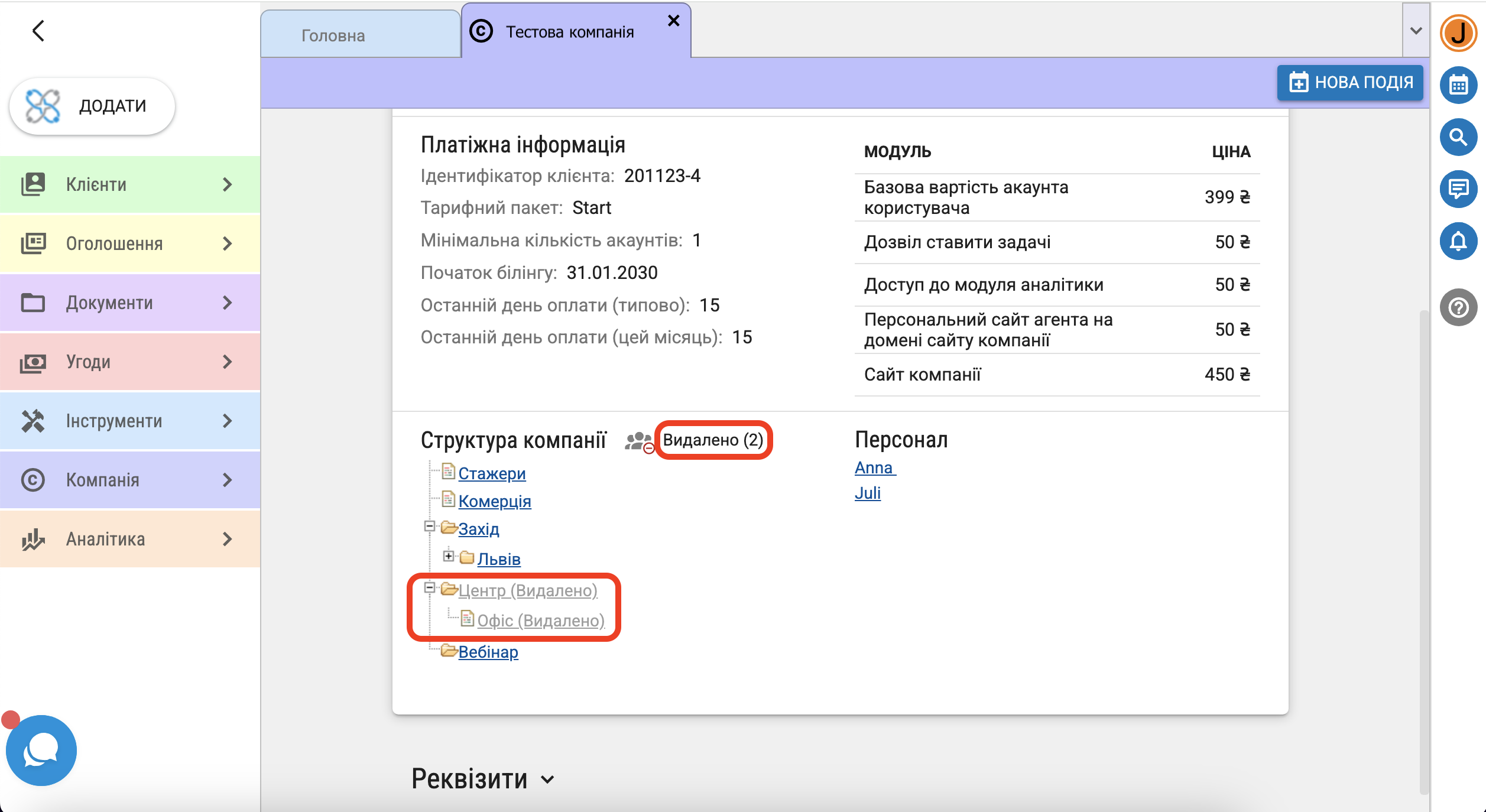This screenshot has height=812, width=1486.
Task: Open notifications bell icon
Action: click(x=1458, y=241)
